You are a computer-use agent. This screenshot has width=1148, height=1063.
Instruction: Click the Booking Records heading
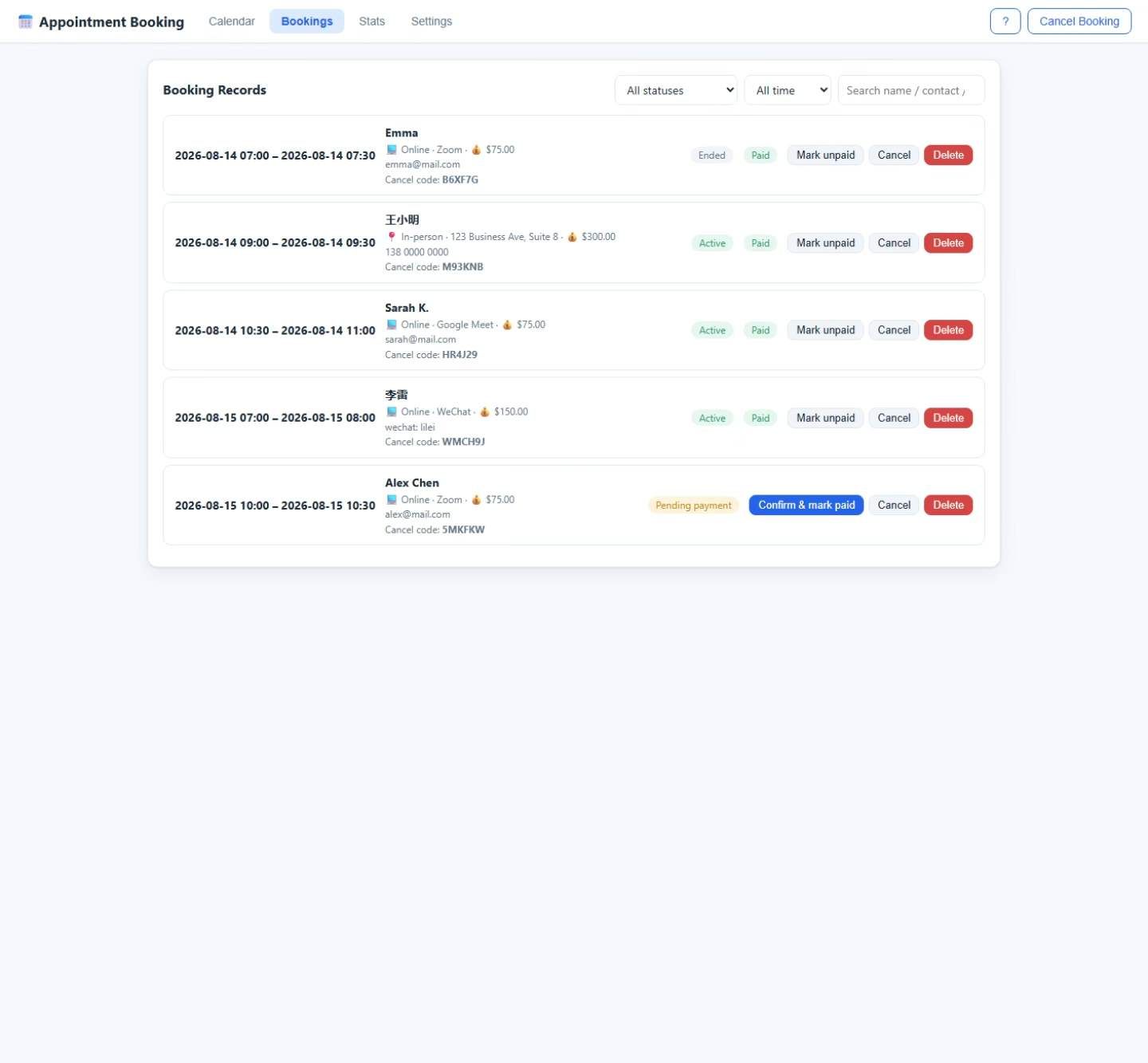pos(214,90)
